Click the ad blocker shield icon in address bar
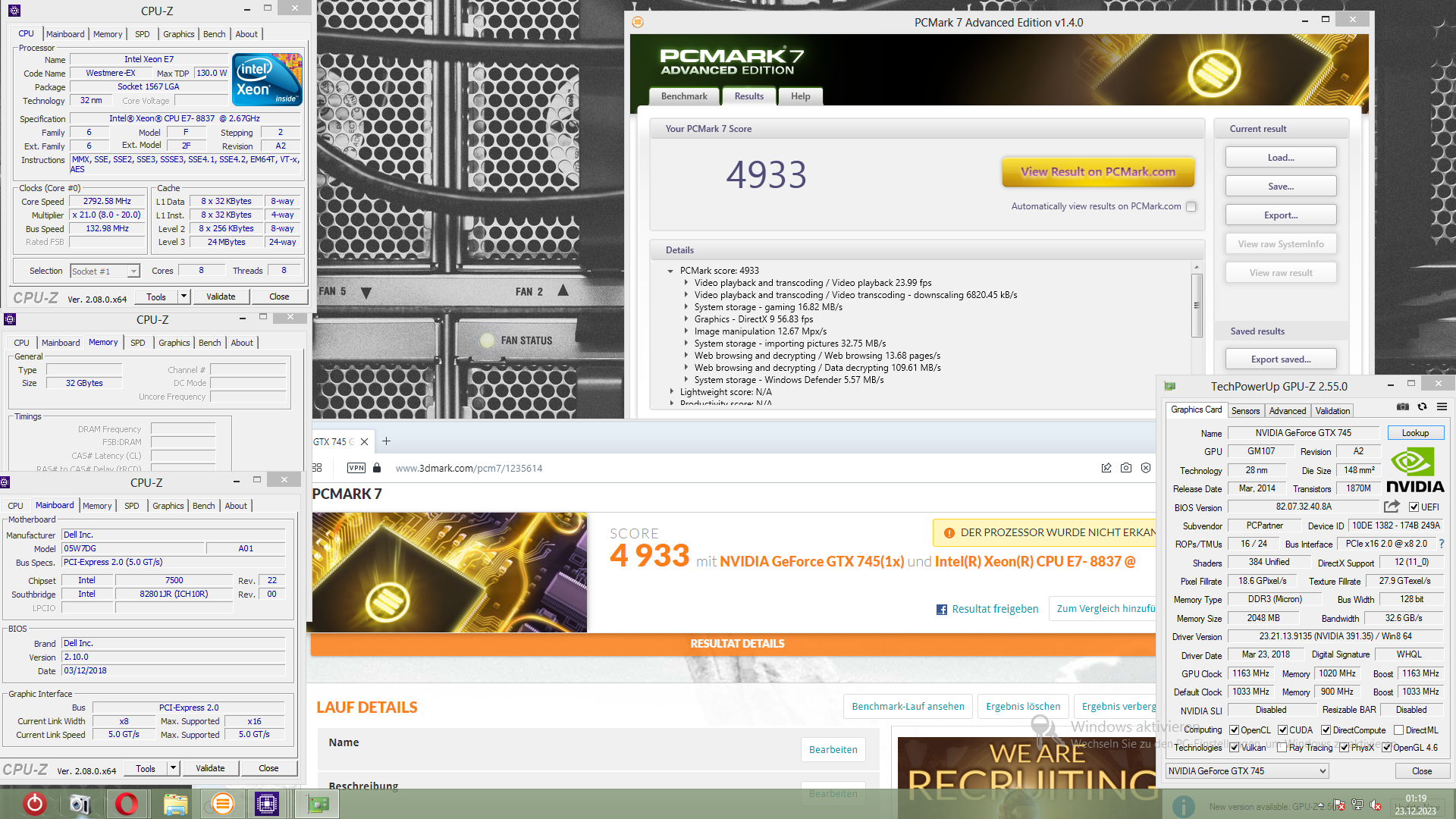This screenshot has height=819, width=1456. tap(1146, 468)
